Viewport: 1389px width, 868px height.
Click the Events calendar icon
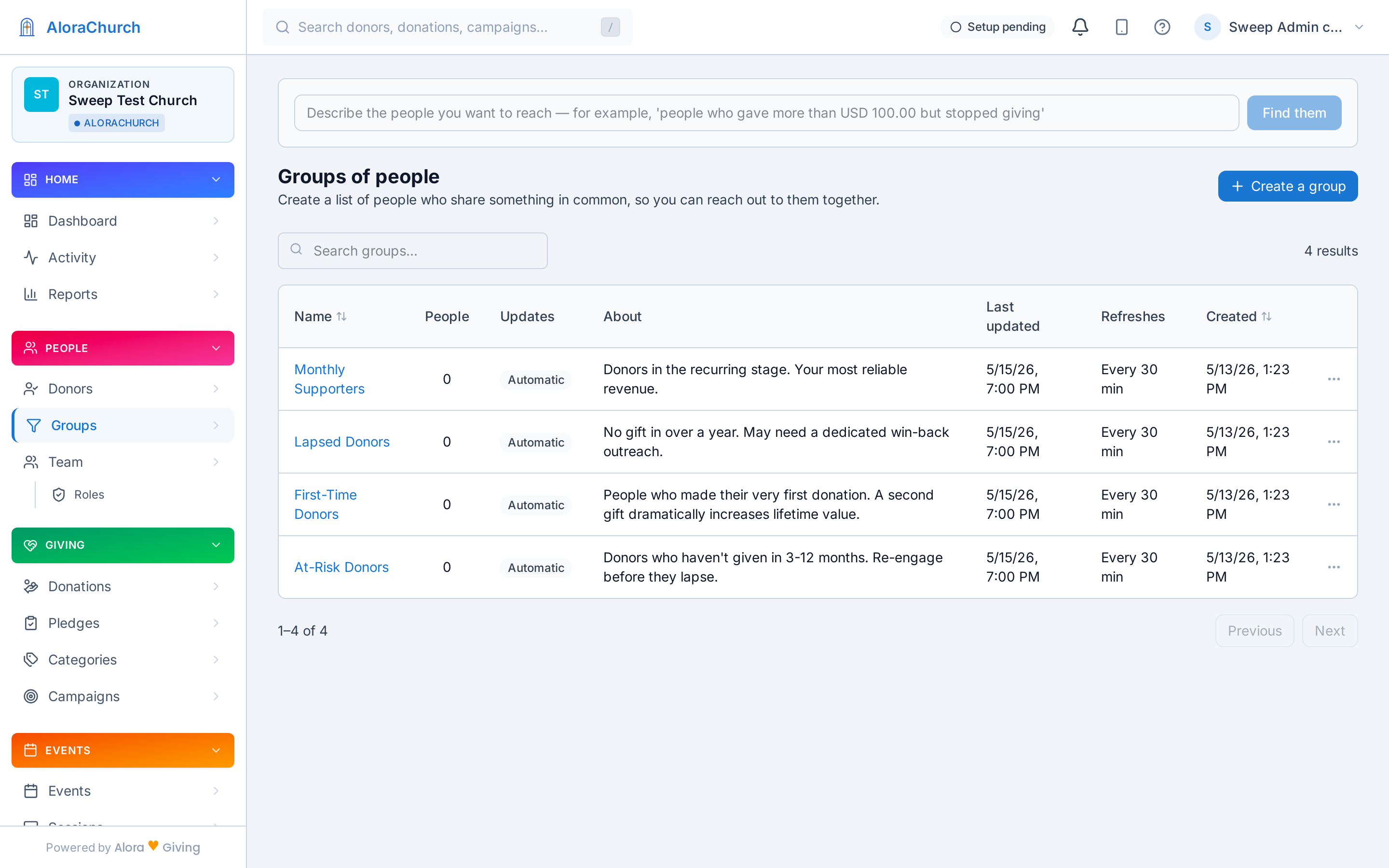coord(31,791)
